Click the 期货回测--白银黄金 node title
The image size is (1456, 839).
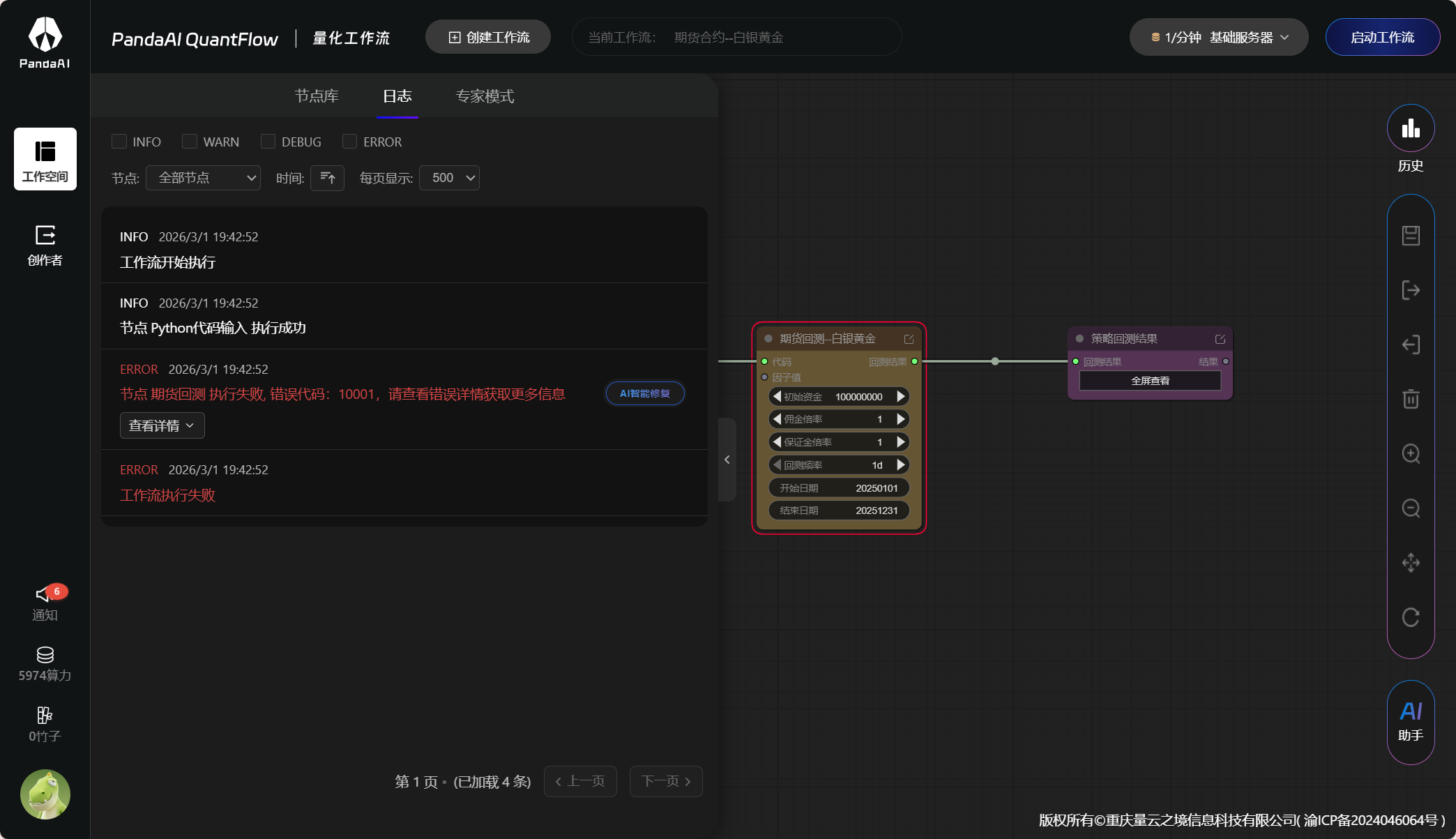point(828,339)
